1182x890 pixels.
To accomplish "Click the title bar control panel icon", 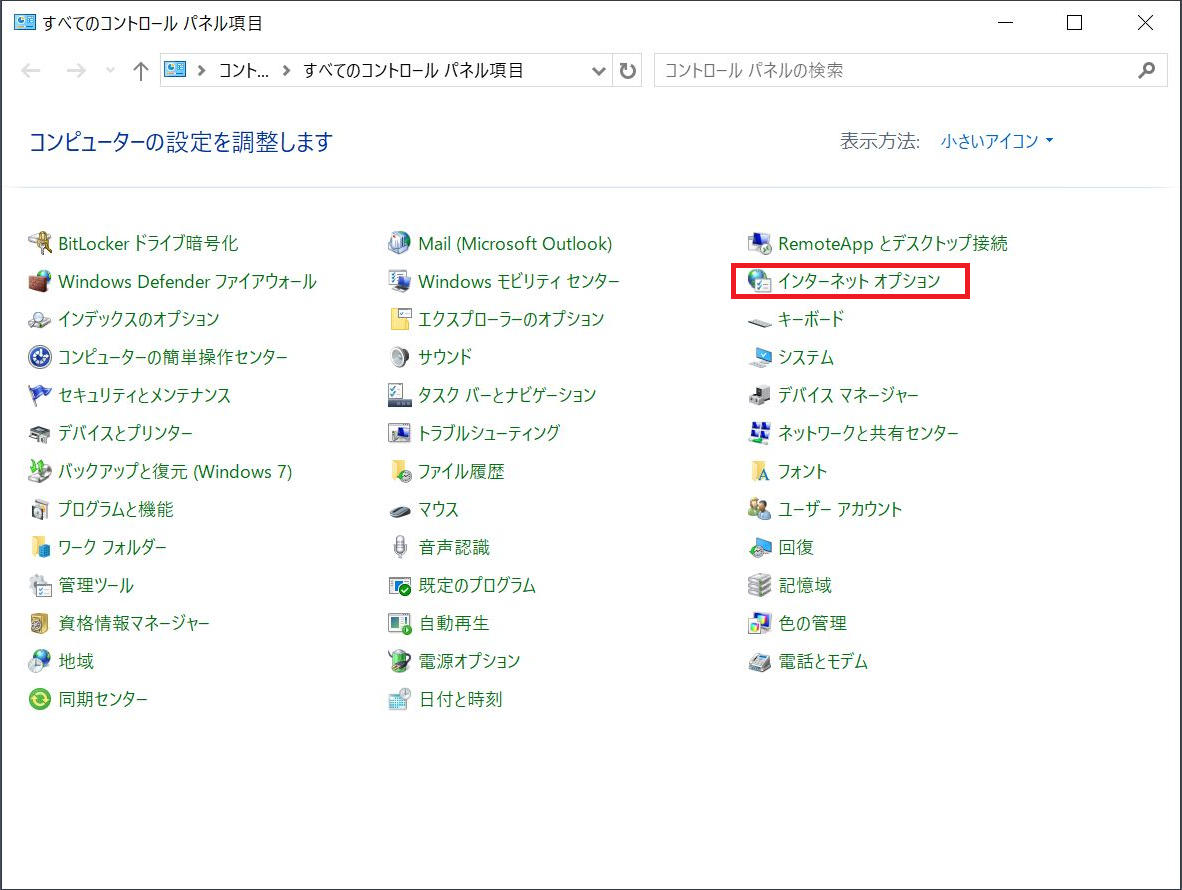I will pos(24,22).
